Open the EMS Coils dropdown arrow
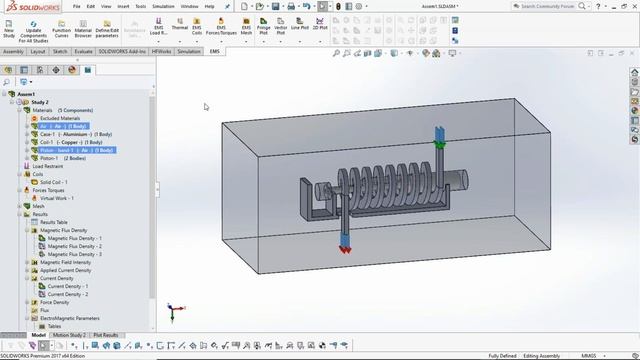The image size is (640, 360). tap(197, 41)
